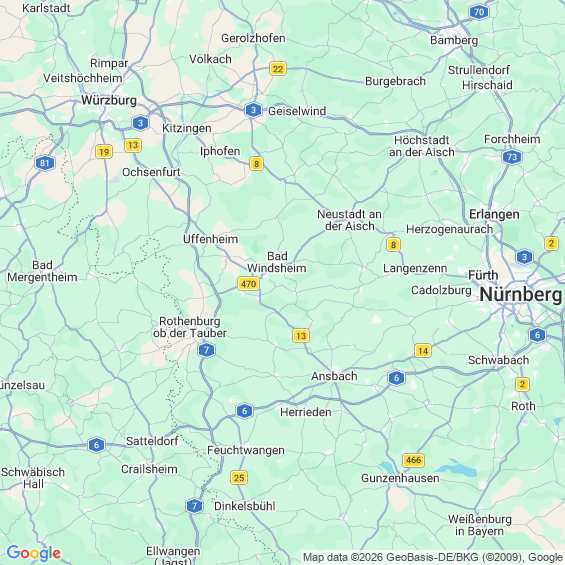
Task: Click the yellow B25 road shield
Action: click(239, 478)
